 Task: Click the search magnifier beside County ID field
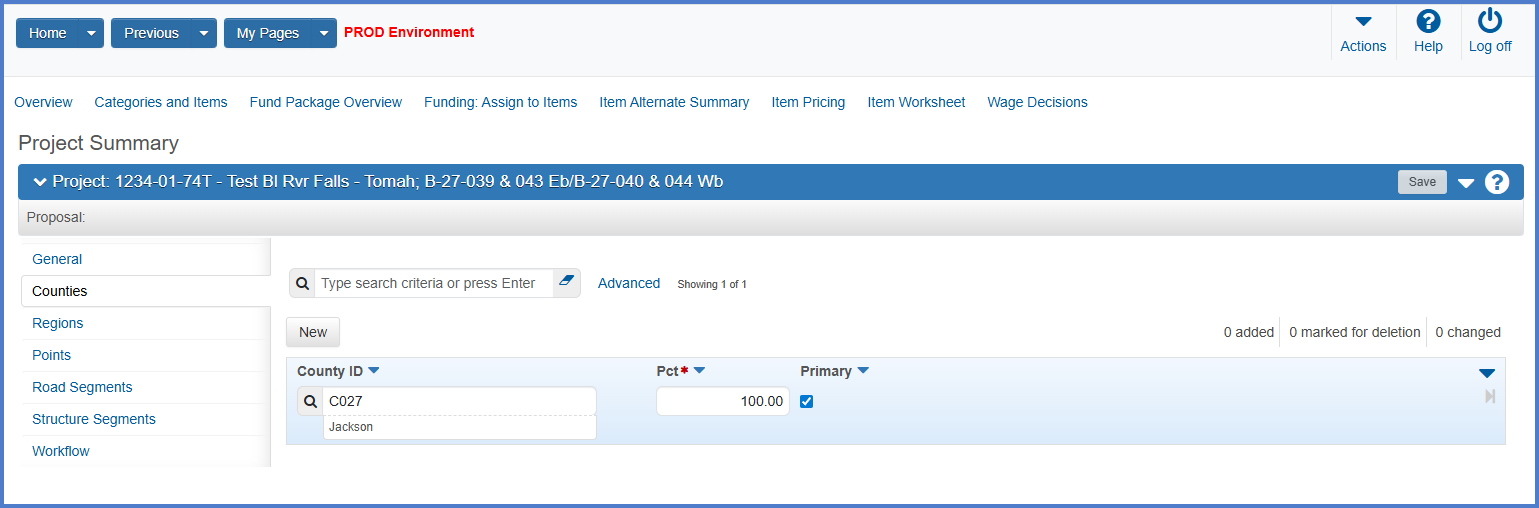pyautogui.click(x=310, y=401)
